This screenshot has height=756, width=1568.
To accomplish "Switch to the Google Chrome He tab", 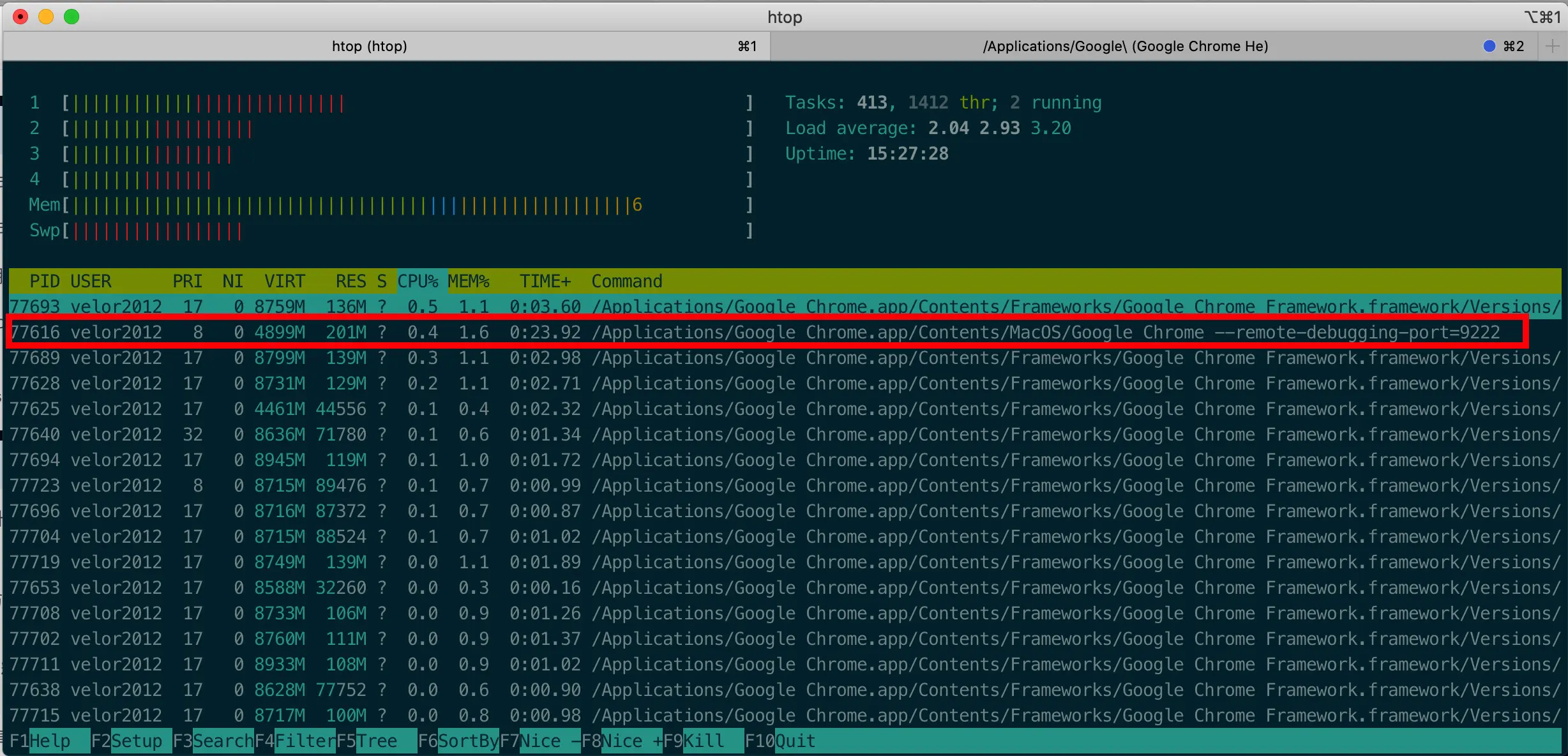I will [1125, 46].
